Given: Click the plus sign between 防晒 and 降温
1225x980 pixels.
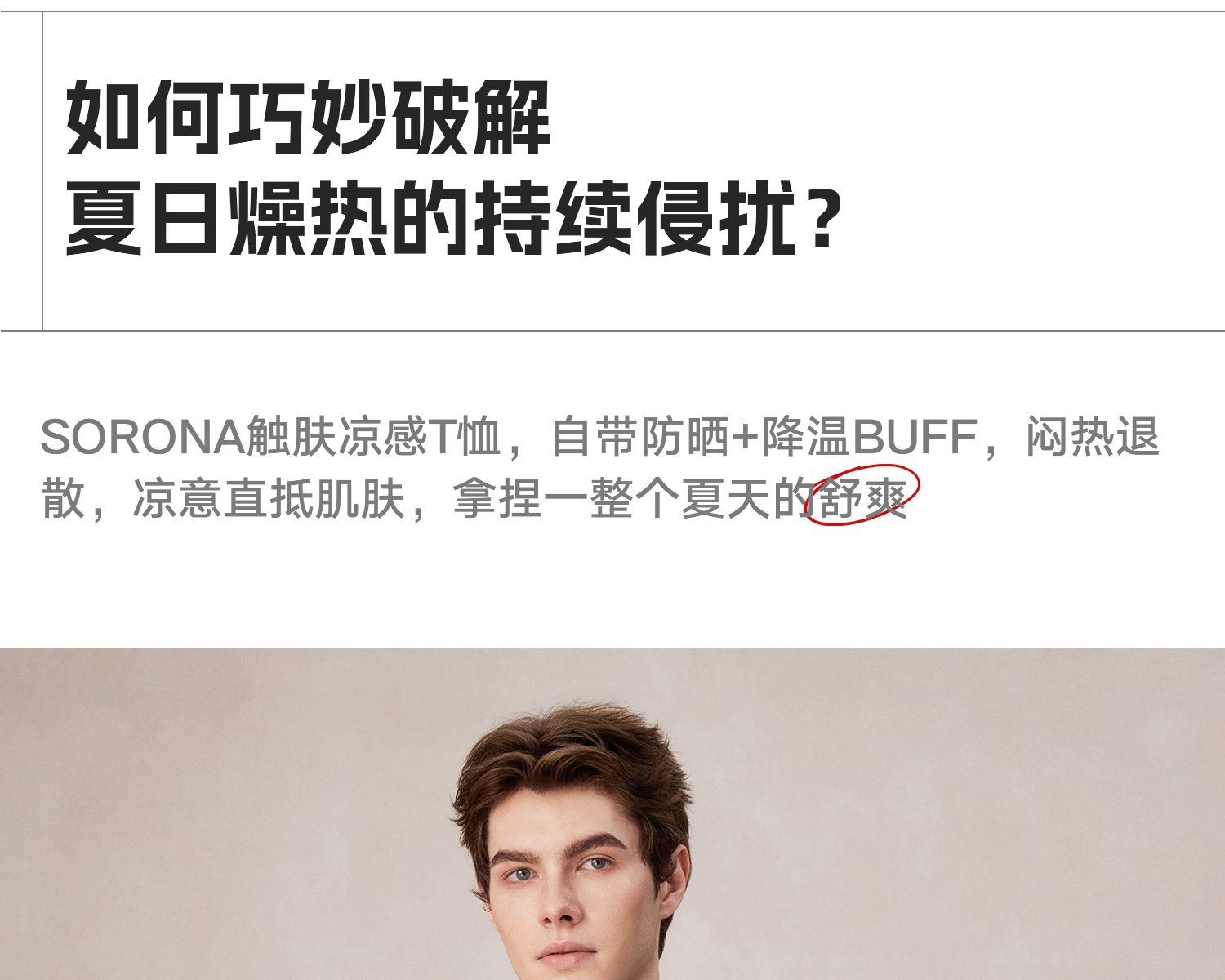Looking at the screenshot, I should click(x=746, y=438).
